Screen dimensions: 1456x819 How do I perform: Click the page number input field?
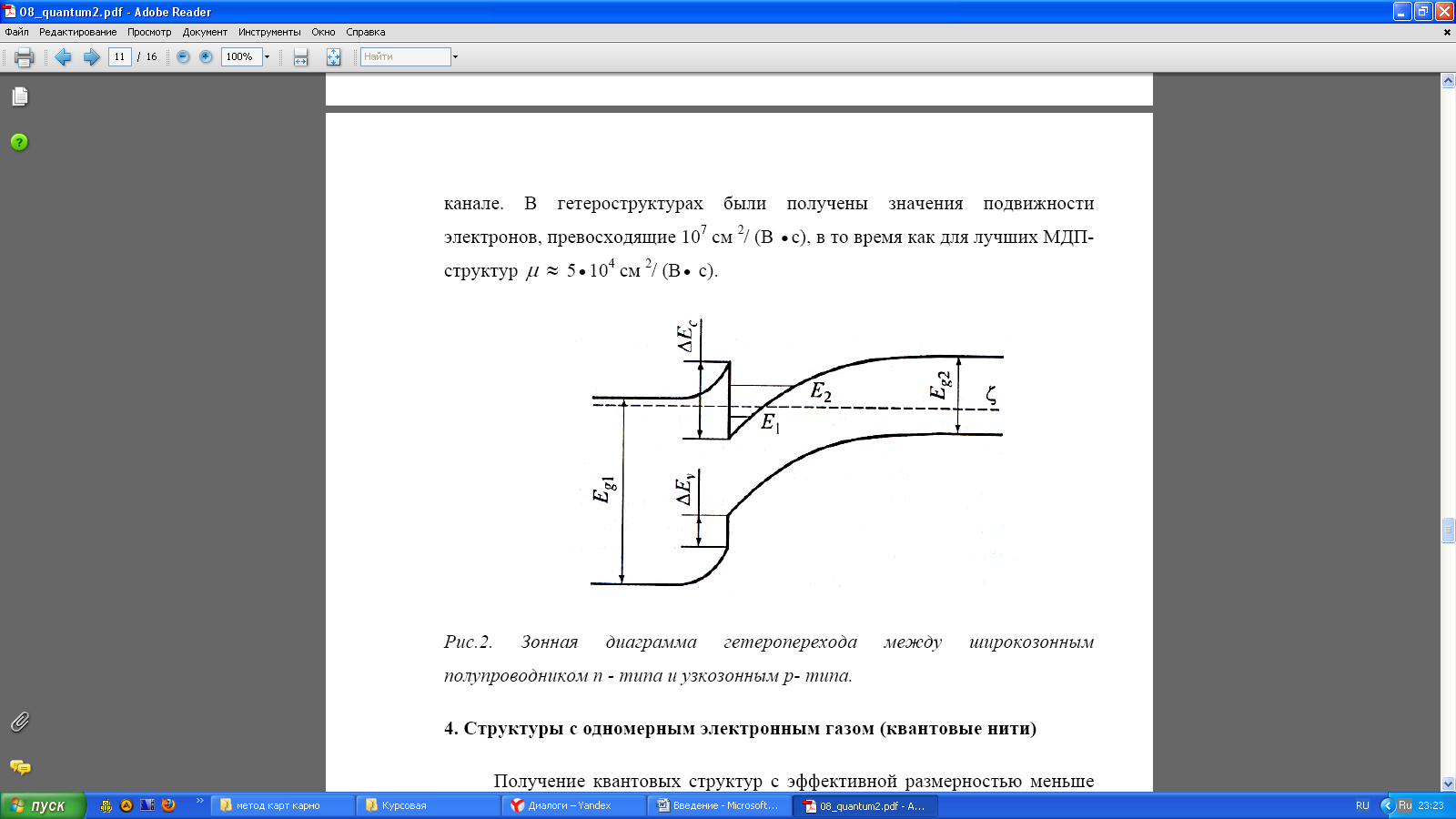(x=119, y=56)
